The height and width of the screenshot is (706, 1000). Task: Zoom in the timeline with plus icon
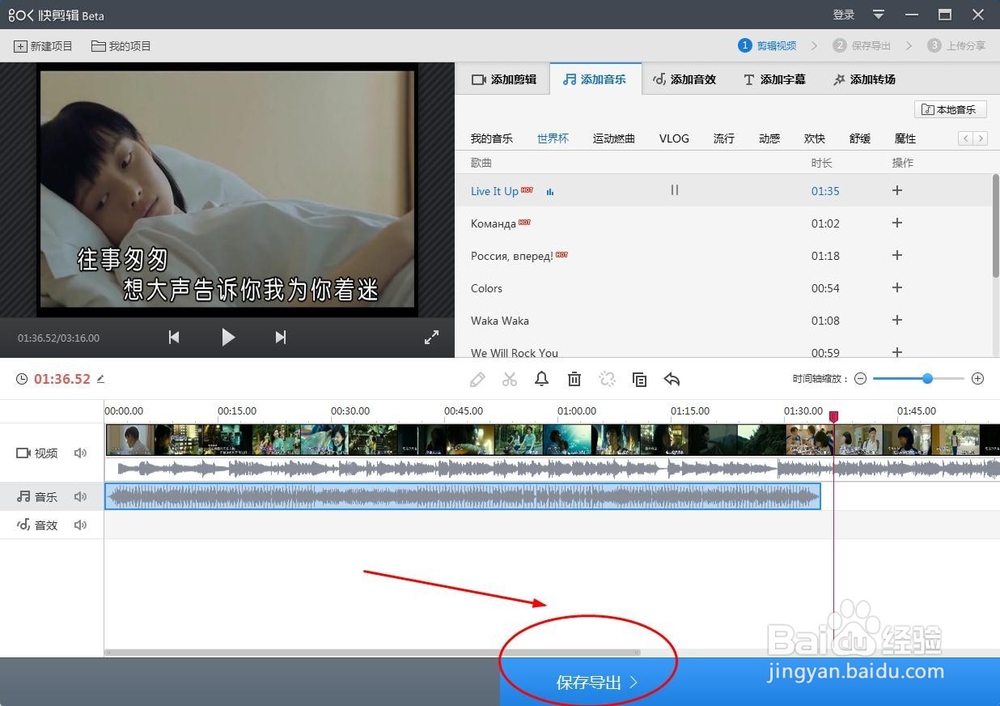coord(978,379)
